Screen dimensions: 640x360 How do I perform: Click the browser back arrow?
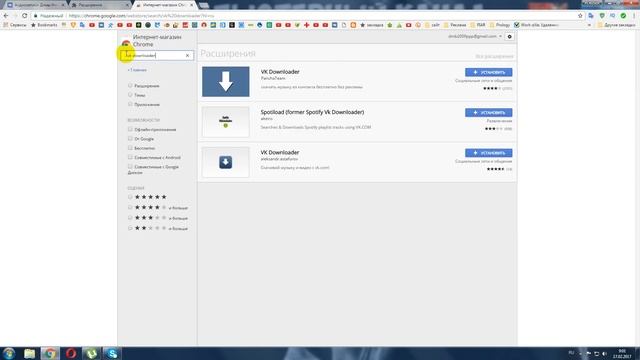(x=6, y=16)
